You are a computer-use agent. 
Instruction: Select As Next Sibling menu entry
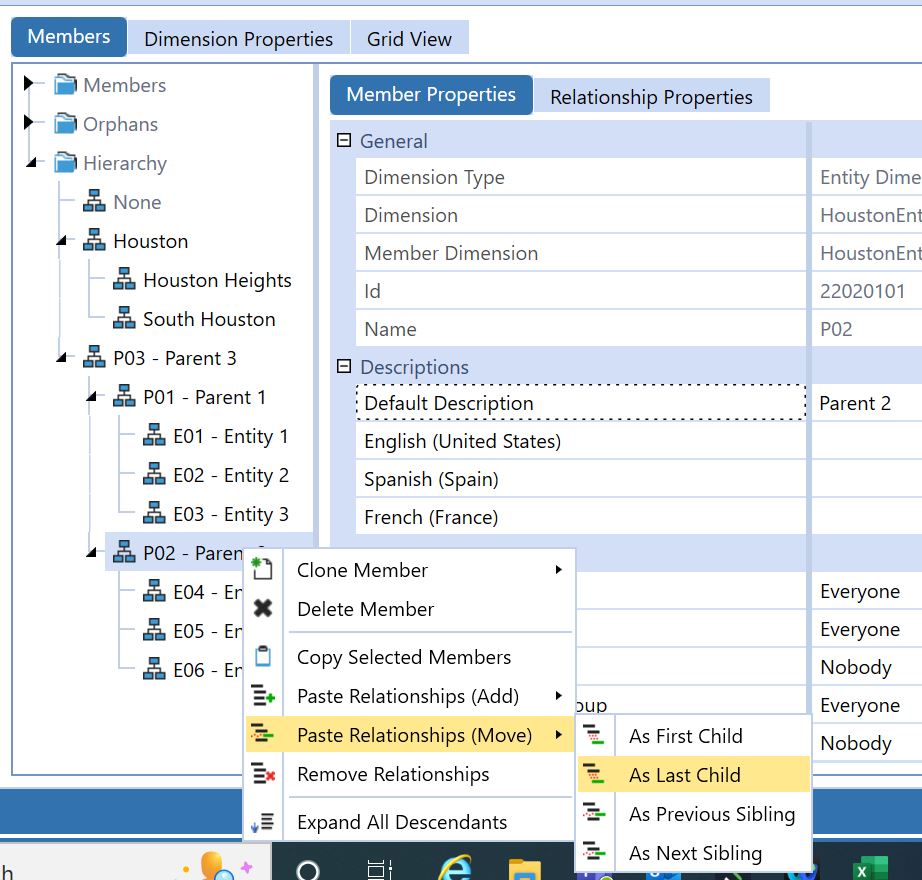tap(695, 853)
